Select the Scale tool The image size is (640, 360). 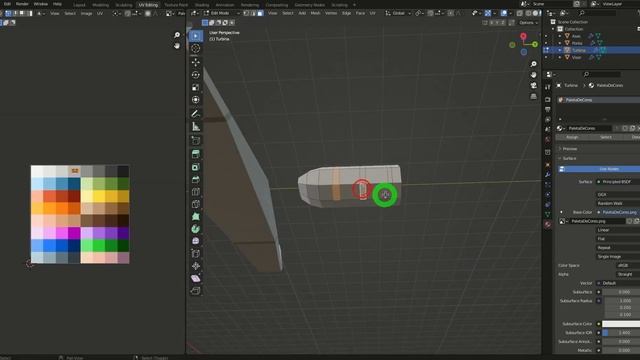click(x=196, y=87)
